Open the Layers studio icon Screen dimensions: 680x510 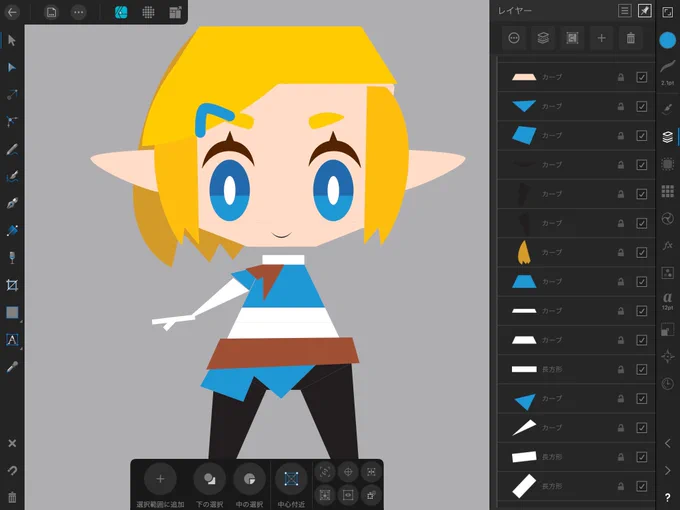click(x=667, y=137)
